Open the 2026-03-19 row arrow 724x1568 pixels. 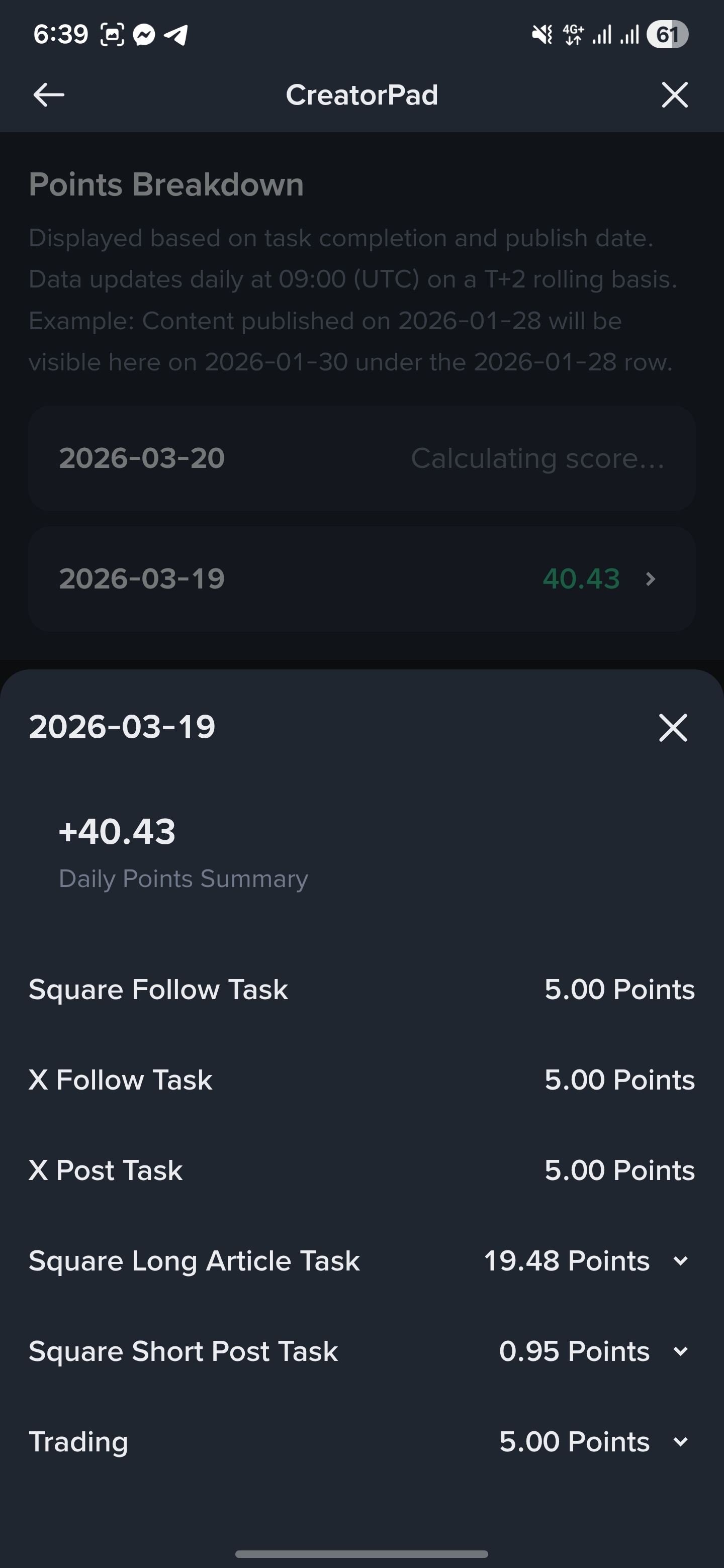pos(650,578)
